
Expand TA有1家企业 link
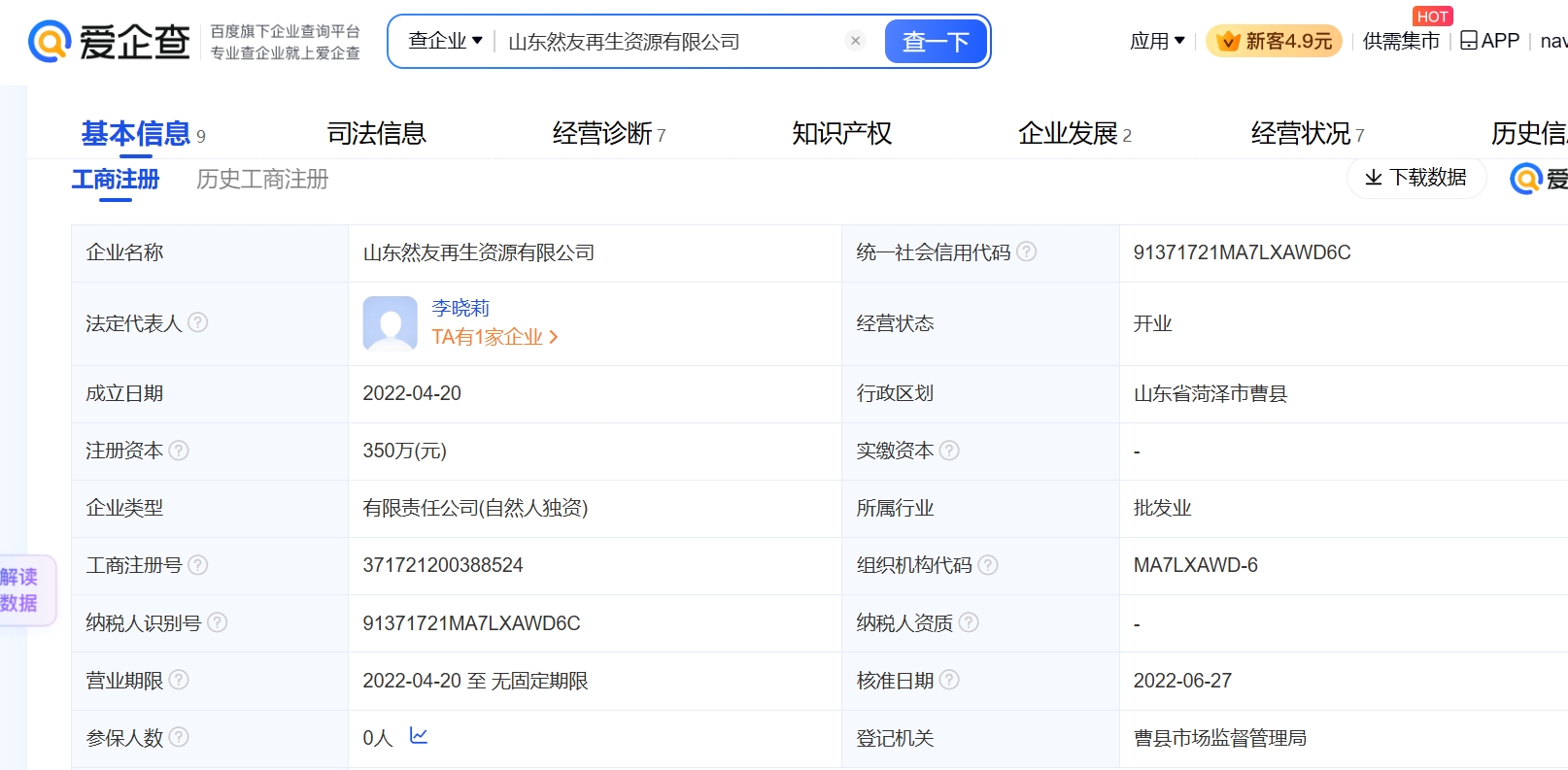(x=494, y=337)
